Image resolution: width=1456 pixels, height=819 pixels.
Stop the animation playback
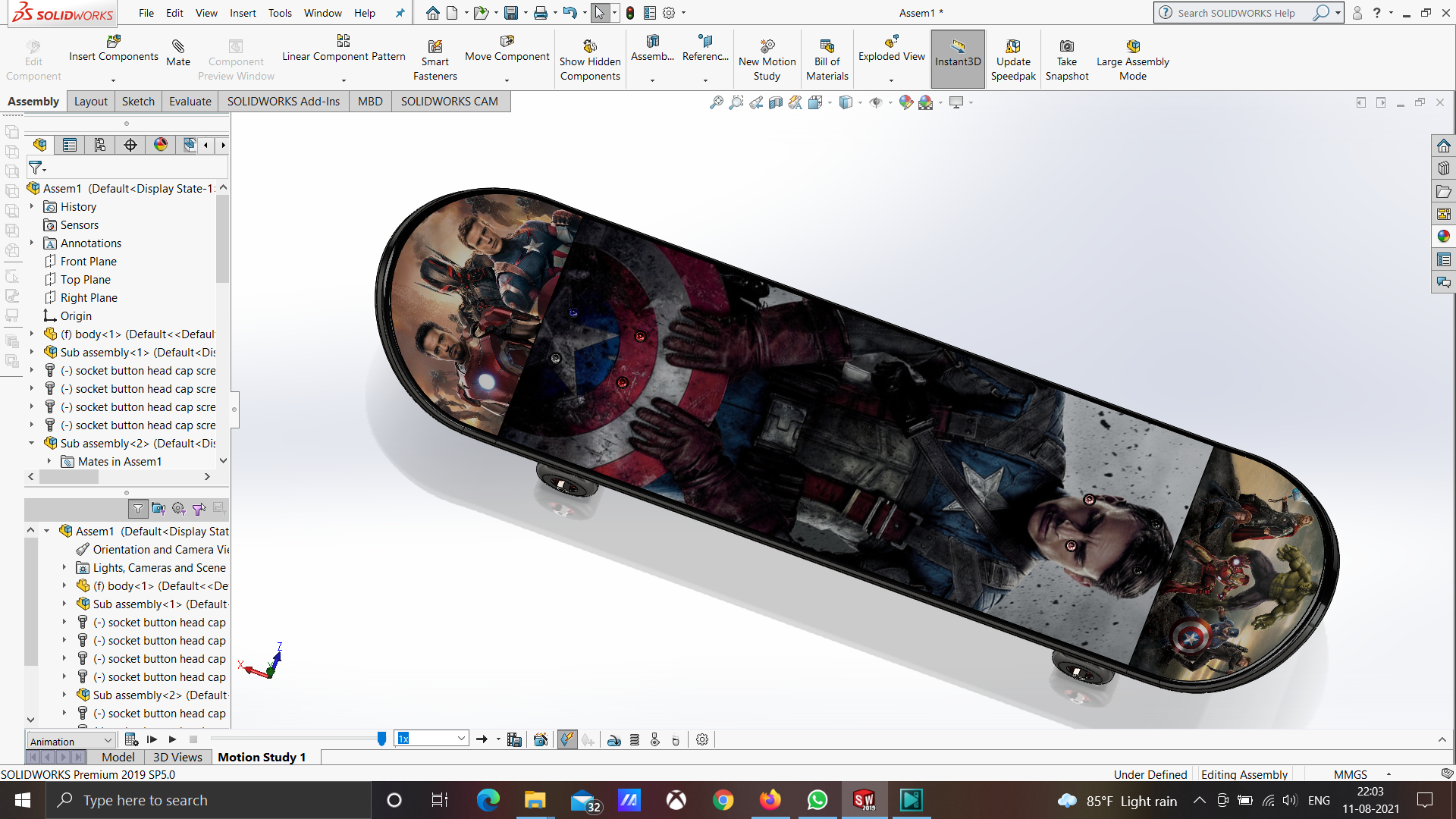(x=193, y=739)
